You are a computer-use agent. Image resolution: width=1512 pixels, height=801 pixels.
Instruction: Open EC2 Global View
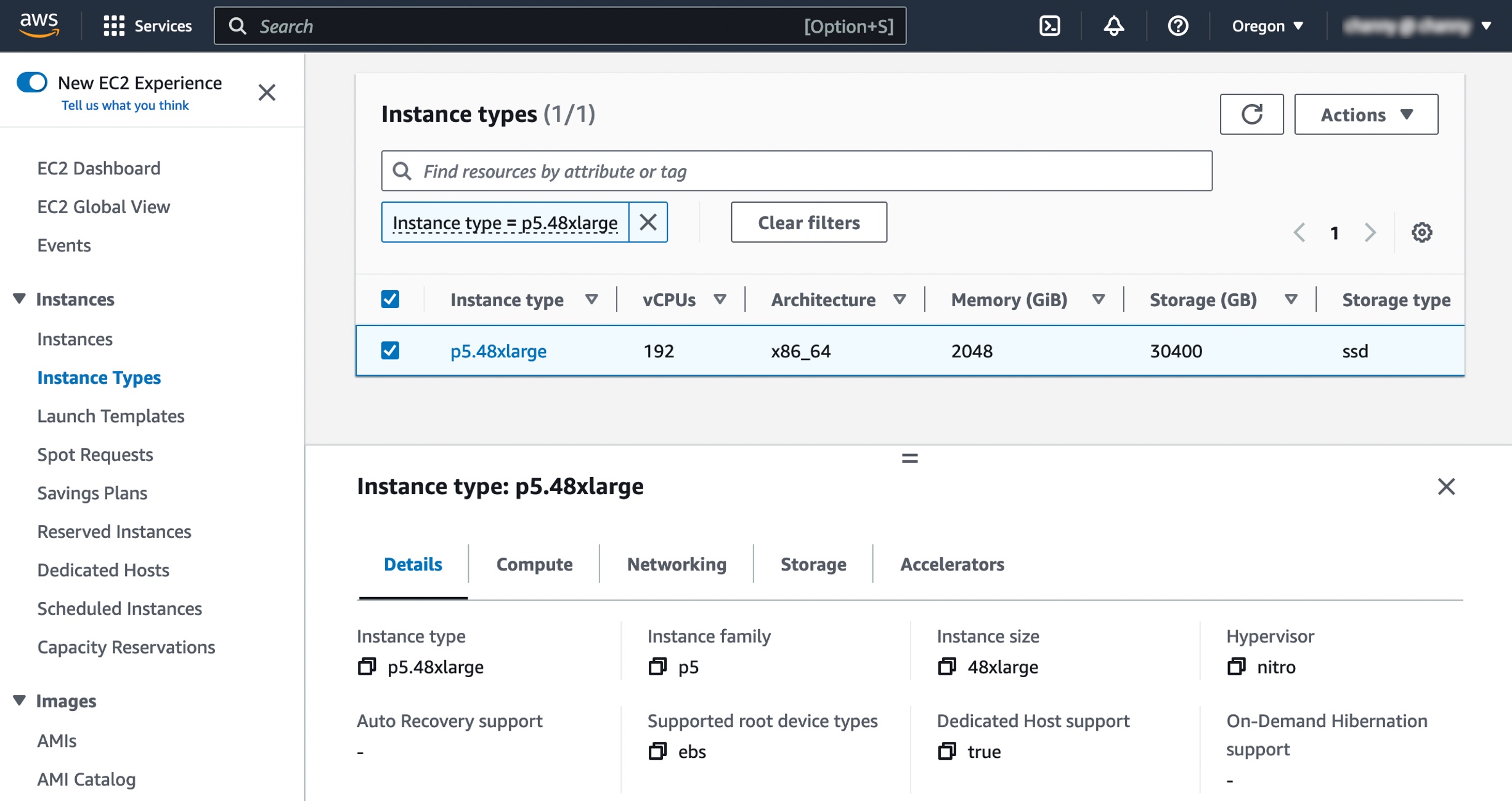point(104,207)
